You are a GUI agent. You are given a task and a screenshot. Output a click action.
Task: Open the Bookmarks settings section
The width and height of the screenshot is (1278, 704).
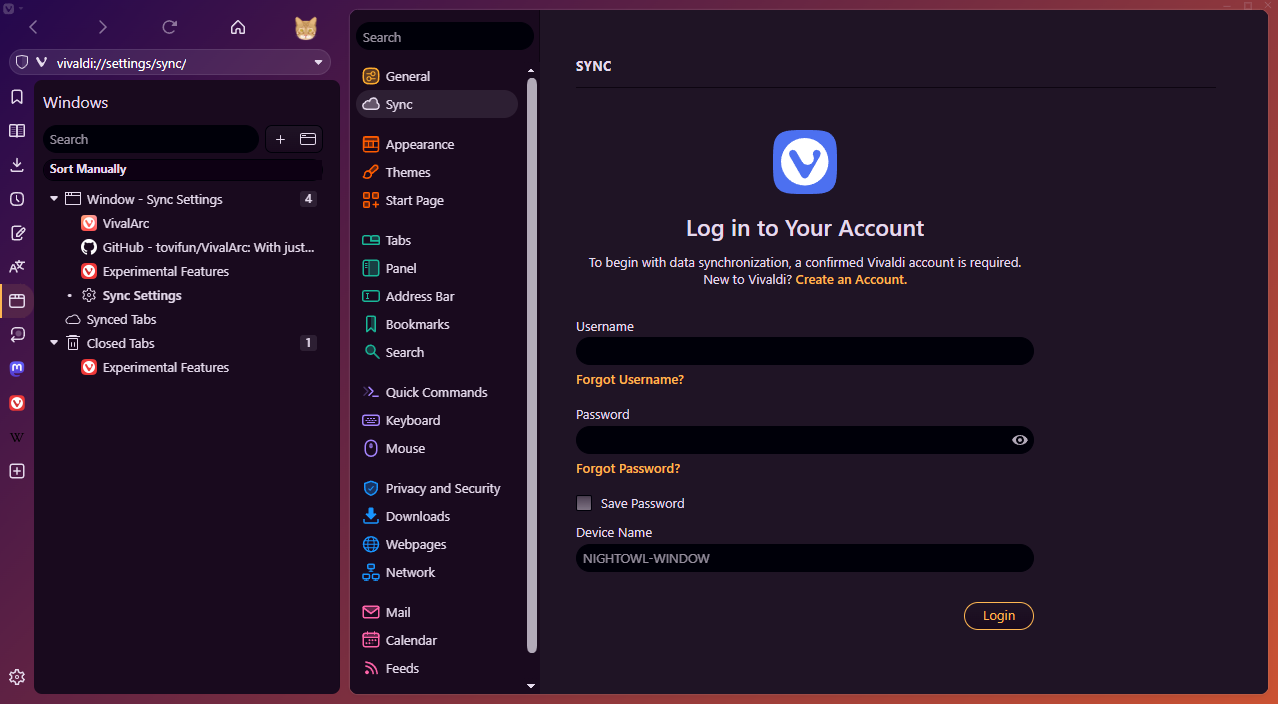click(x=437, y=324)
